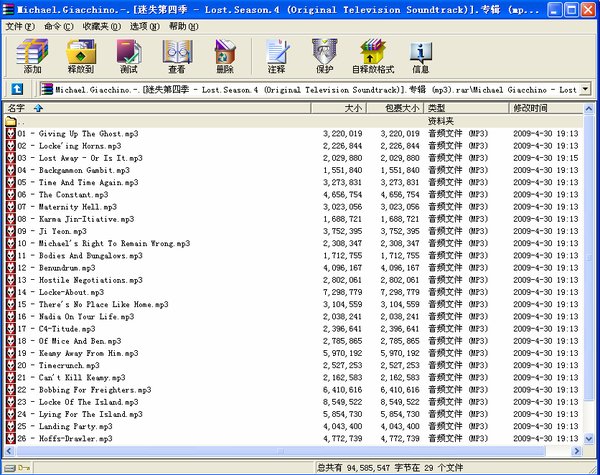This screenshot has height=475, width=600.
Task: Click mp3 icon of Maternity Hell
Action: 11,207
